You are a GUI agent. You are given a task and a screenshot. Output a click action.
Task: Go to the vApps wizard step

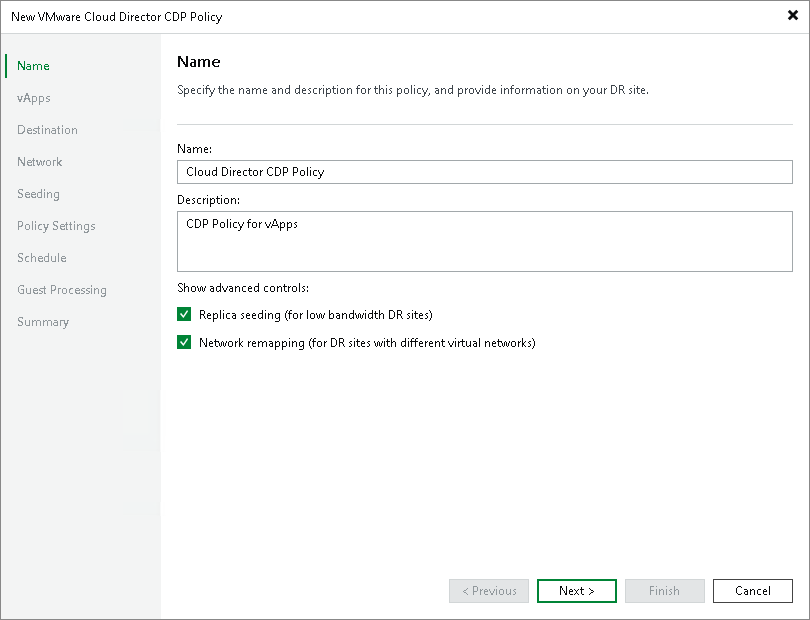tap(34, 98)
